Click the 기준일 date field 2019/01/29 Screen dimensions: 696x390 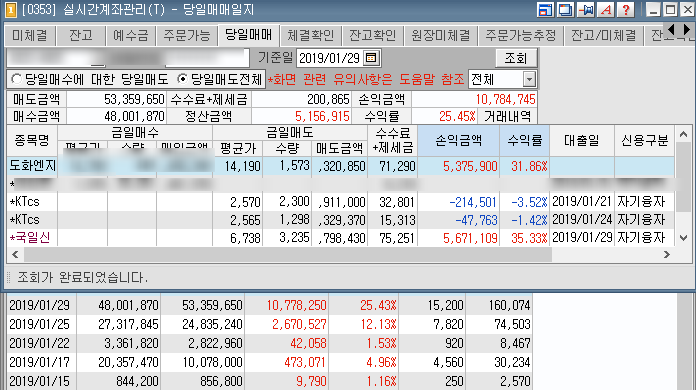[329, 58]
